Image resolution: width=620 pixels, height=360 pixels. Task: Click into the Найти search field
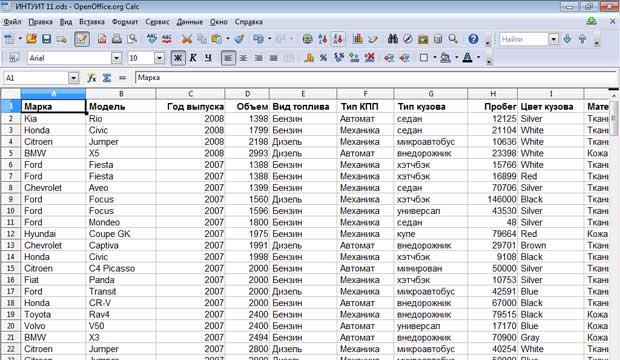pyautogui.click(x=524, y=39)
